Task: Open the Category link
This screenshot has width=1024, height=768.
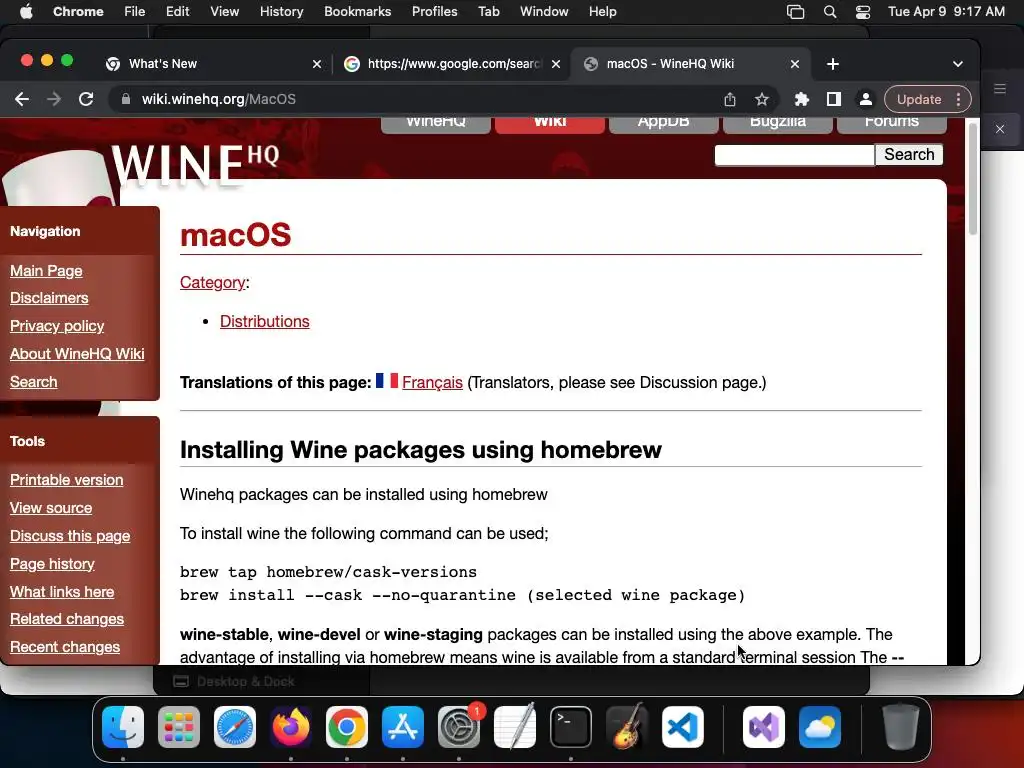Action: (212, 283)
